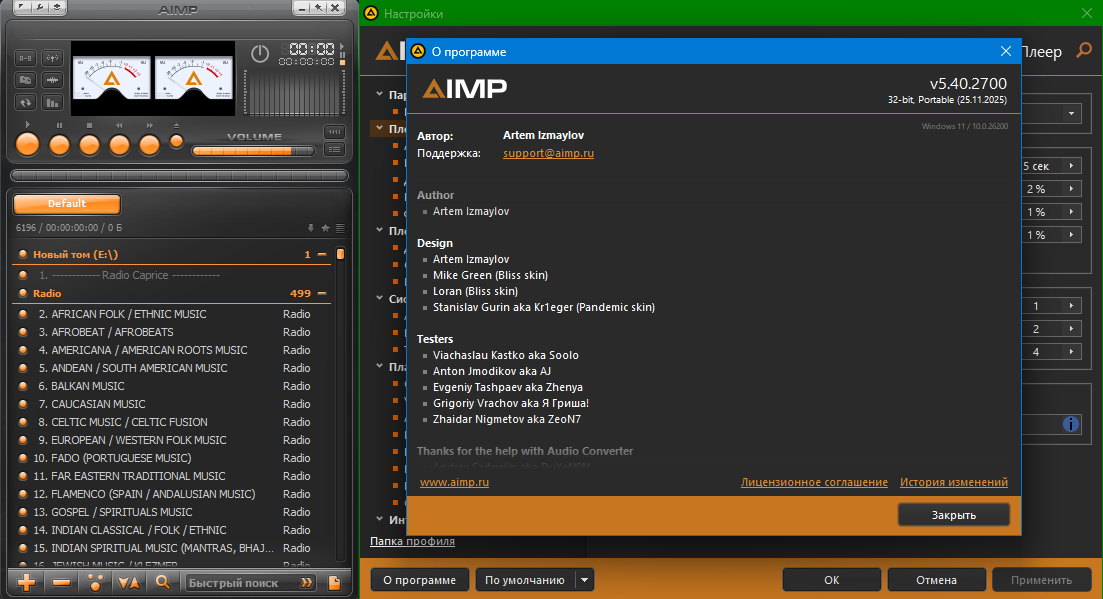Screen dimensions: 1103x599
Task: Click the Закрыть button
Action: tap(953, 515)
